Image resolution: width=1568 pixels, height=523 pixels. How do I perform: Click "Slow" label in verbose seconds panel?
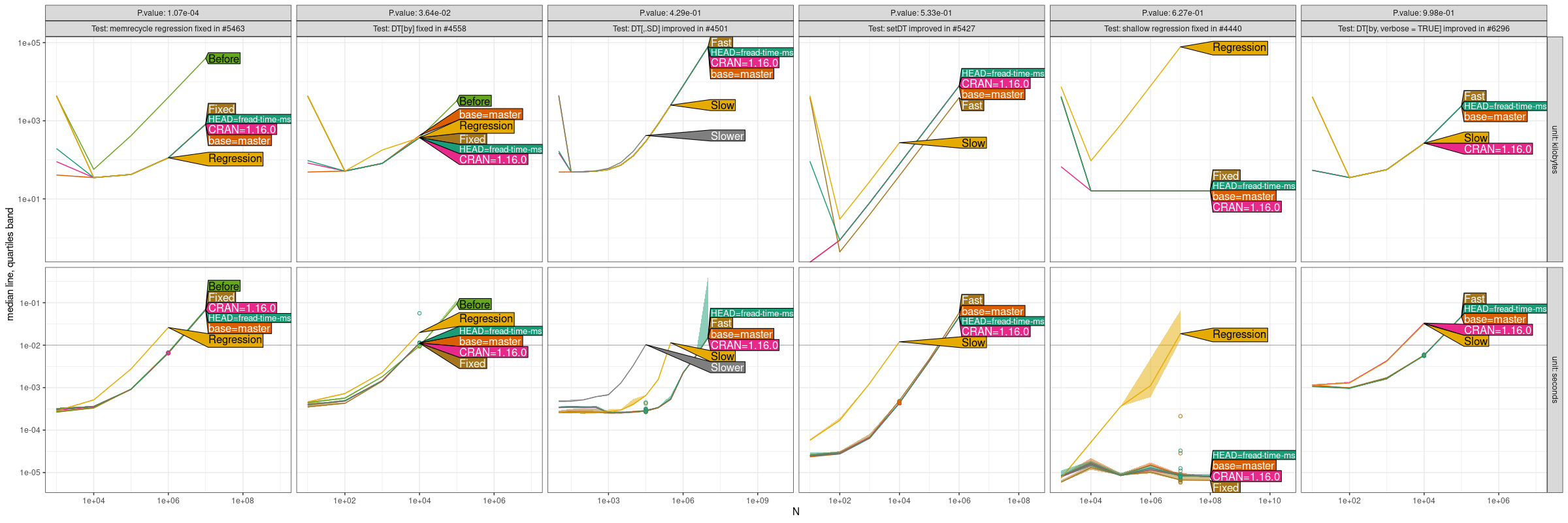1476,341
